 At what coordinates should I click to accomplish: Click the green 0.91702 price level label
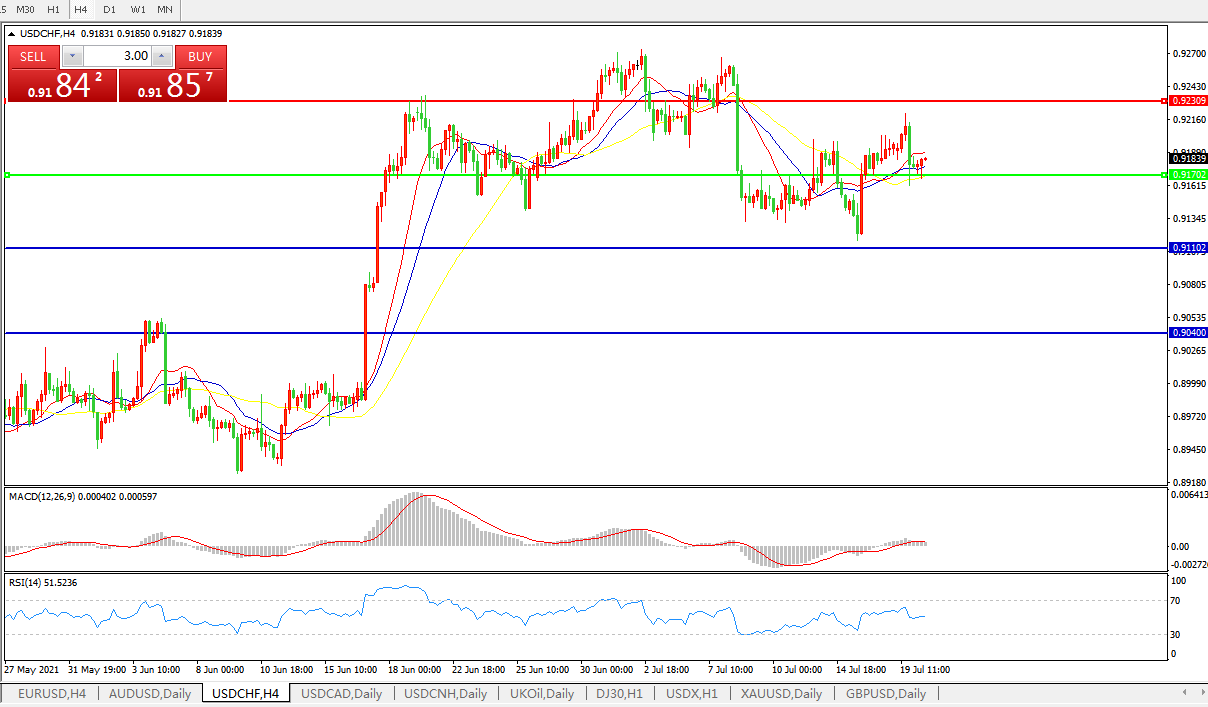point(1188,175)
